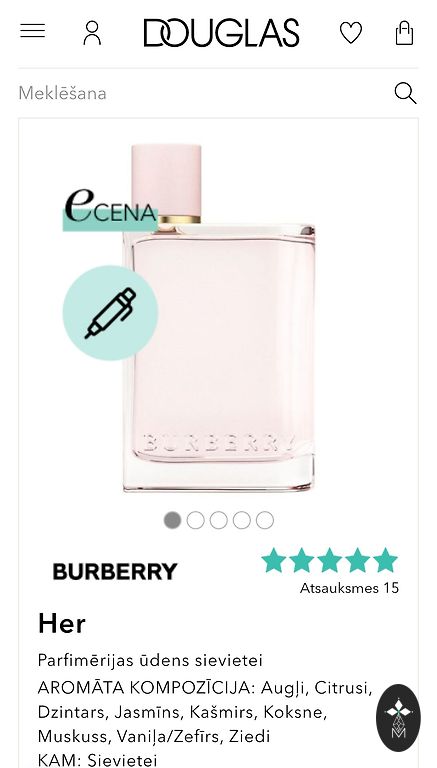Select the fourth image carousel dot
The height and width of the screenshot is (768, 437).
(x=242, y=520)
